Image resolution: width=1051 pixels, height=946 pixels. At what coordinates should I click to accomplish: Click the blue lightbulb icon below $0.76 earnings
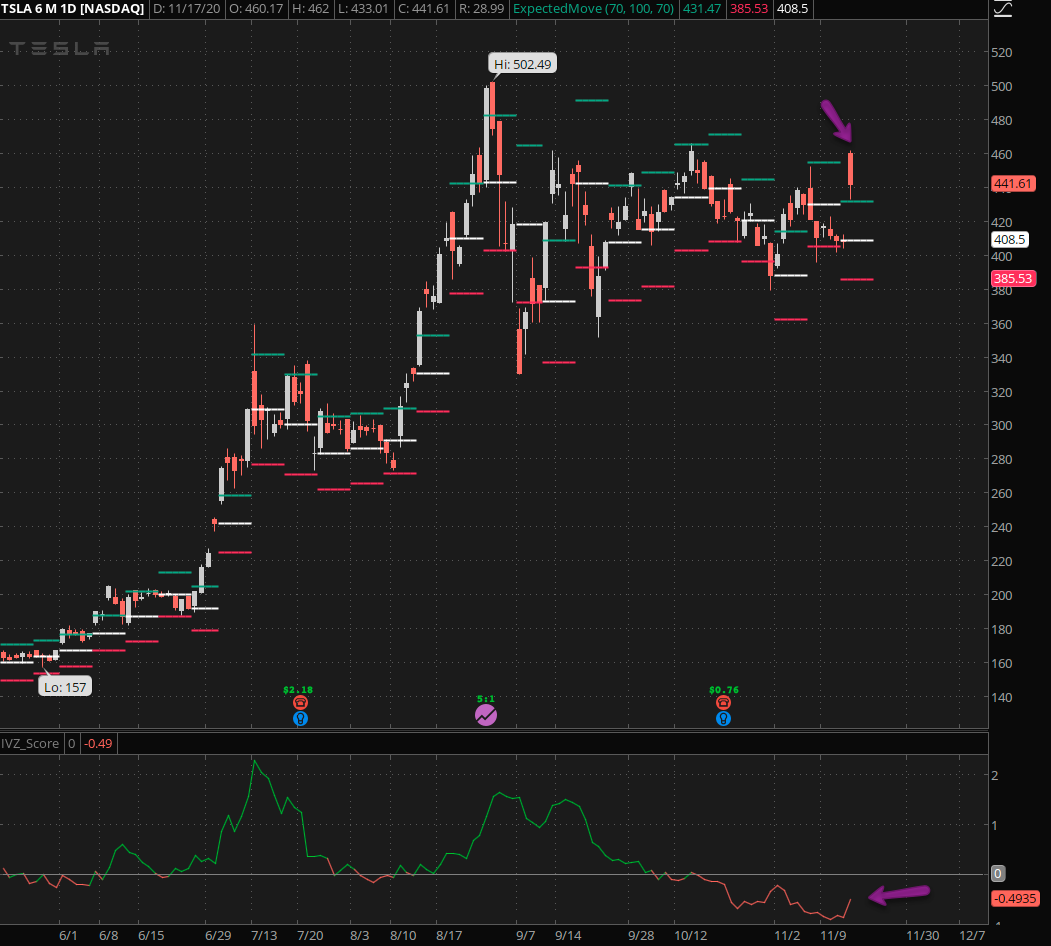point(723,719)
